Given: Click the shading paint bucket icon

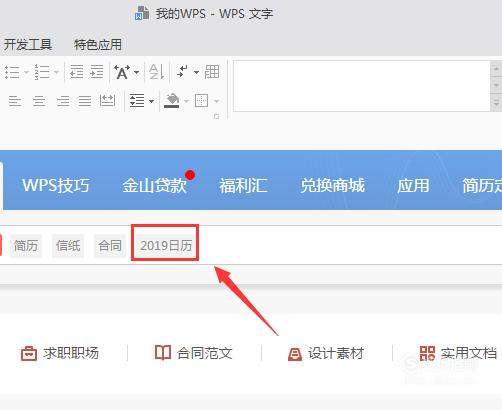Looking at the screenshot, I should tap(172, 101).
